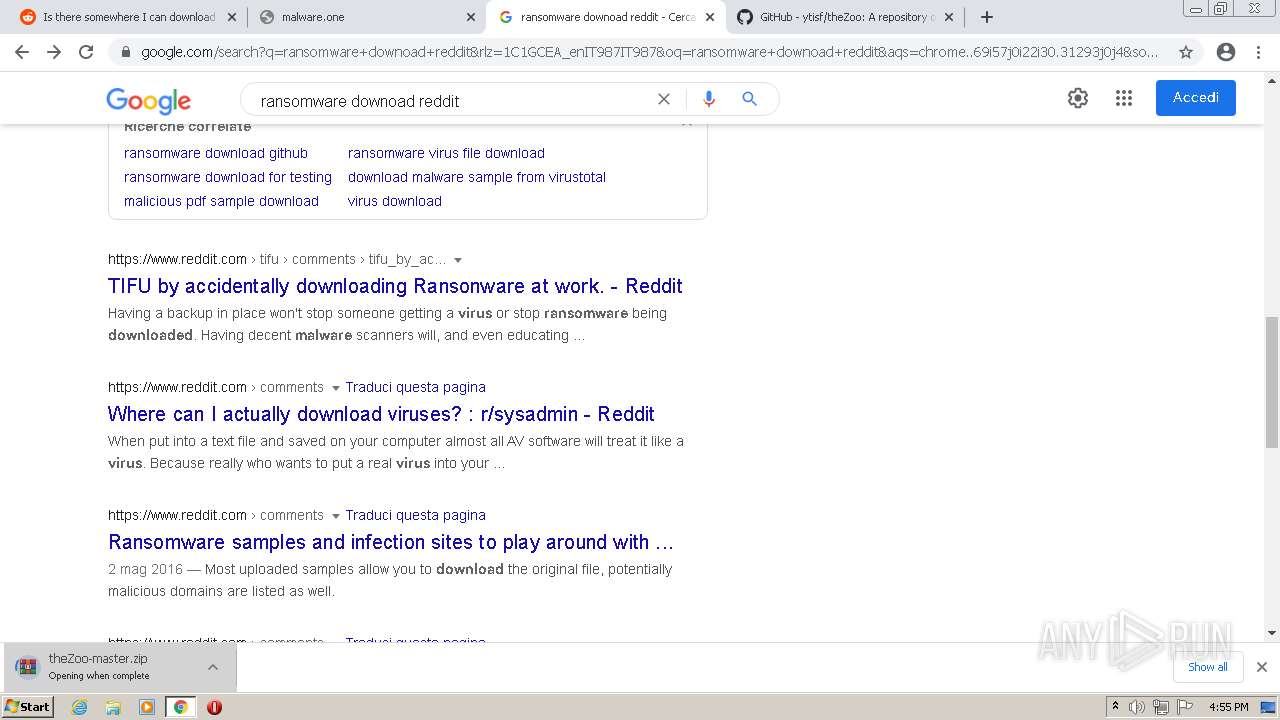Open TIFU accidentally downloading Ransonware result
1280x720 pixels.
point(395,286)
